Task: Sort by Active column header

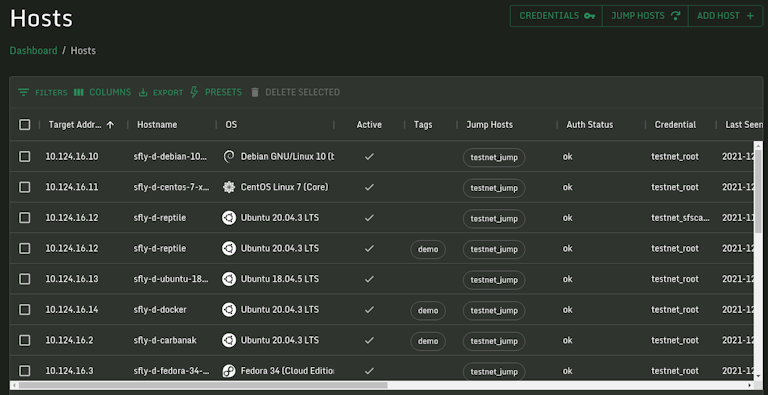Action: tap(369, 124)
